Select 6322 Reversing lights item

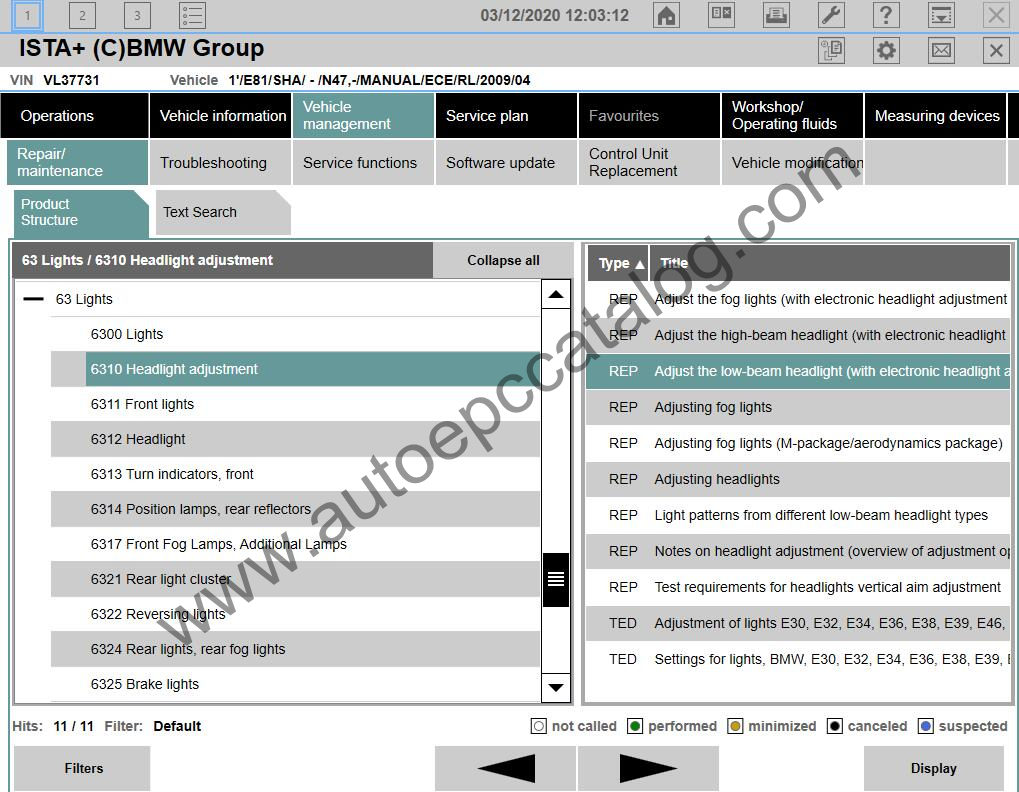296,615
